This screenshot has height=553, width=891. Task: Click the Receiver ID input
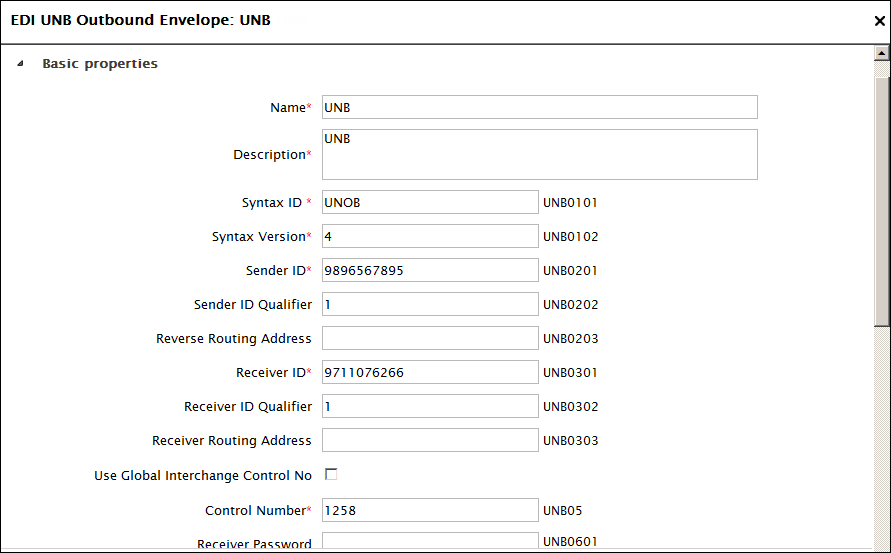point(430,373)
